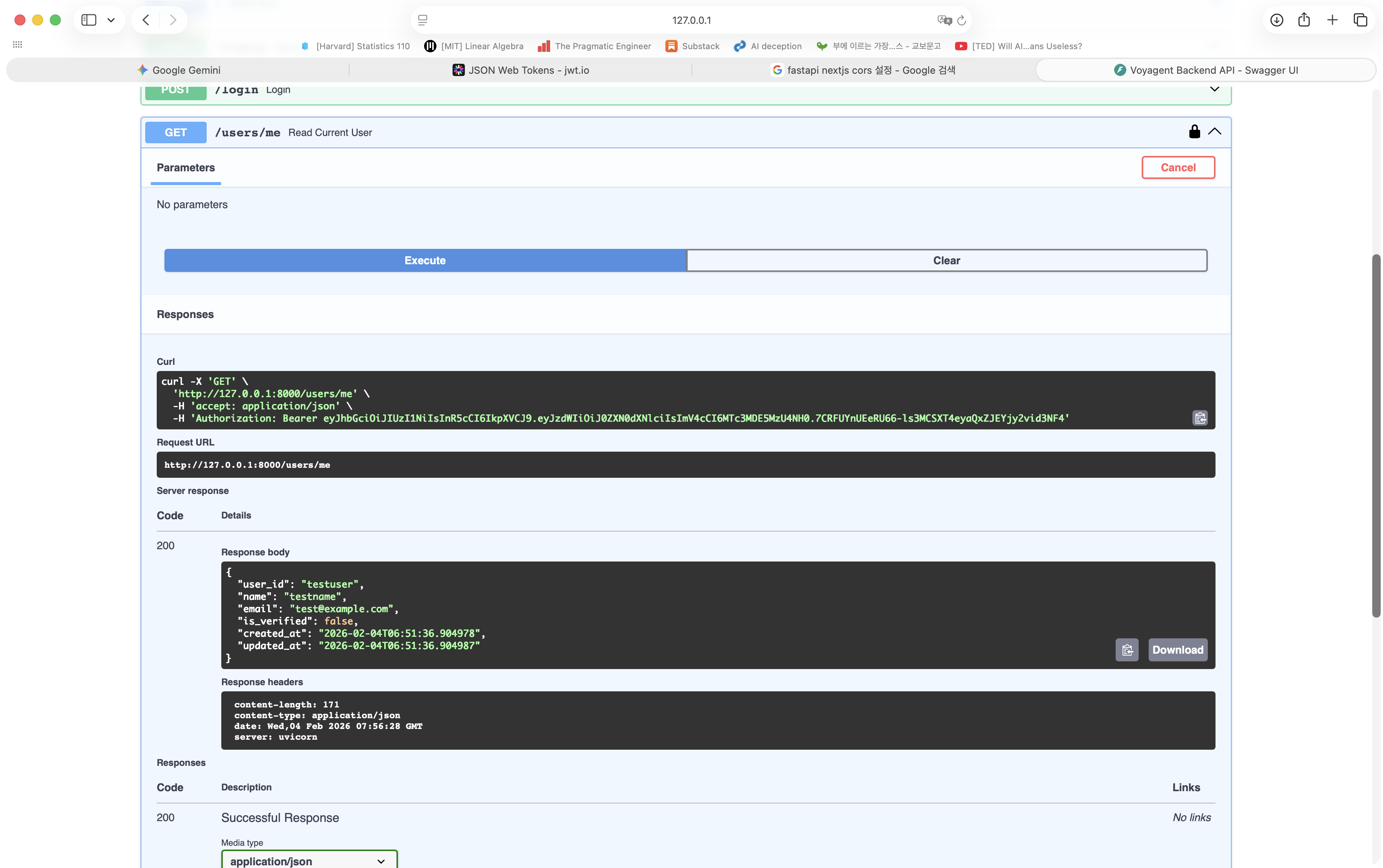The width and height of the screenshot is (1383, 868).
Task: Open a new tab with plus icon
Action: pos(1332,20)
